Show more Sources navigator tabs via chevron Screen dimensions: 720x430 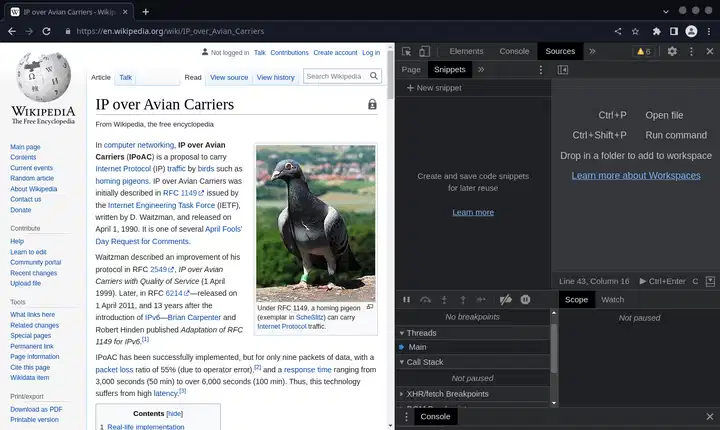coord(481,69)
